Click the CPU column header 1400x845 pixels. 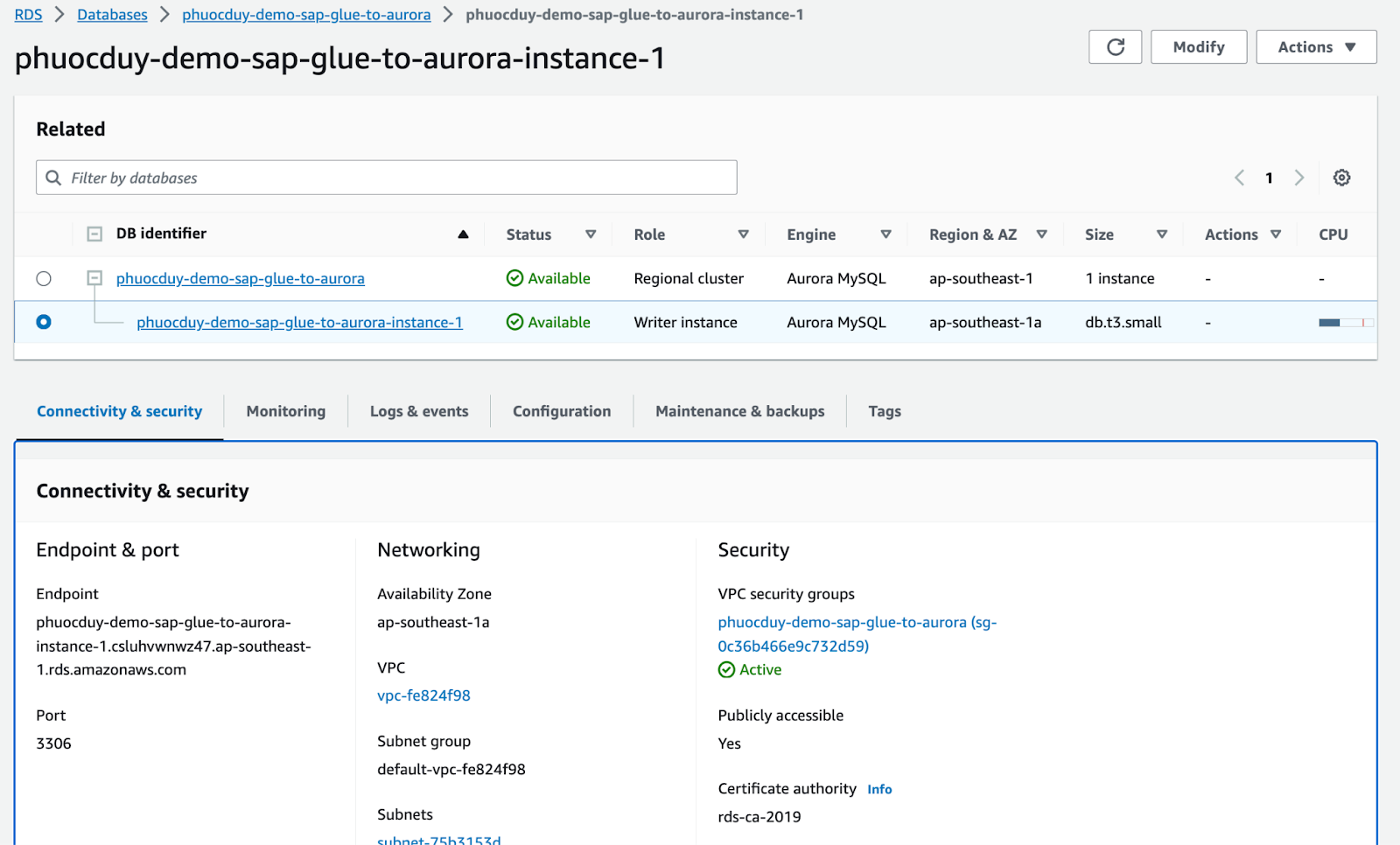tap(1333, 234)
